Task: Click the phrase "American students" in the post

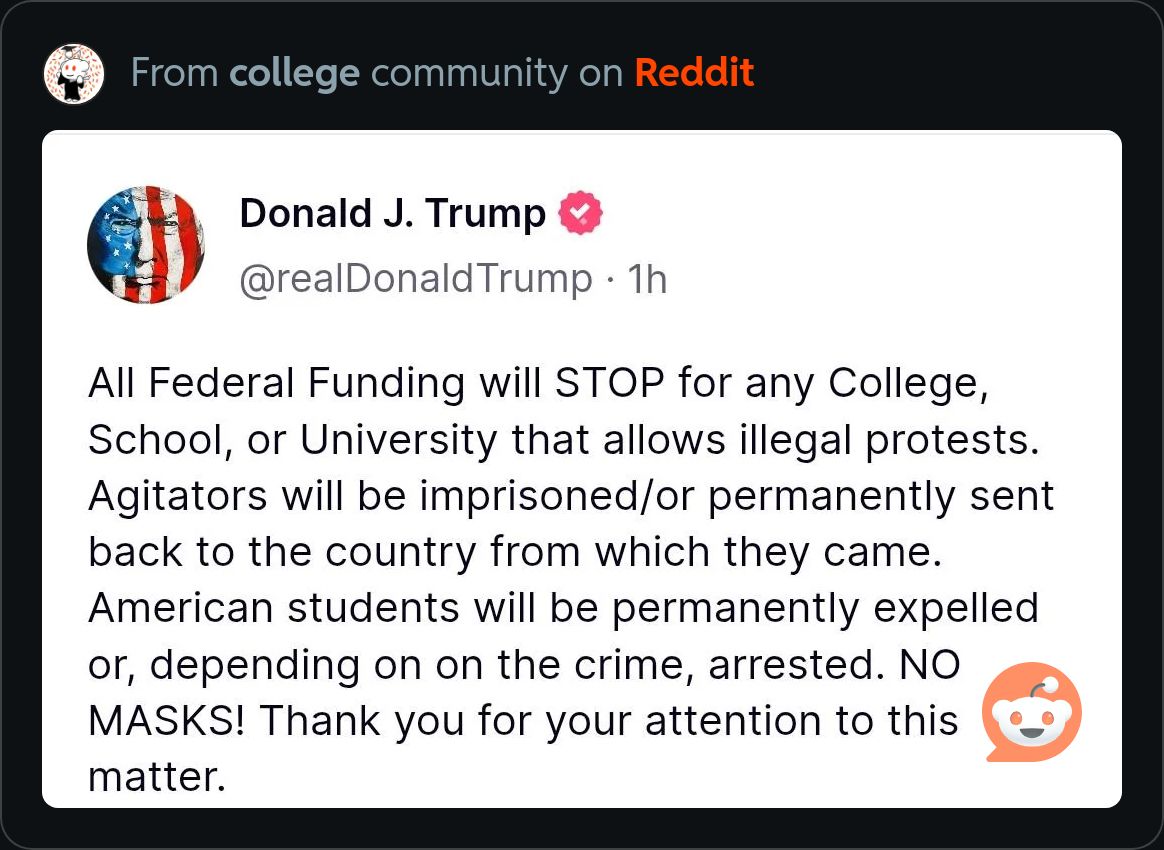Action: click(273, 609)
